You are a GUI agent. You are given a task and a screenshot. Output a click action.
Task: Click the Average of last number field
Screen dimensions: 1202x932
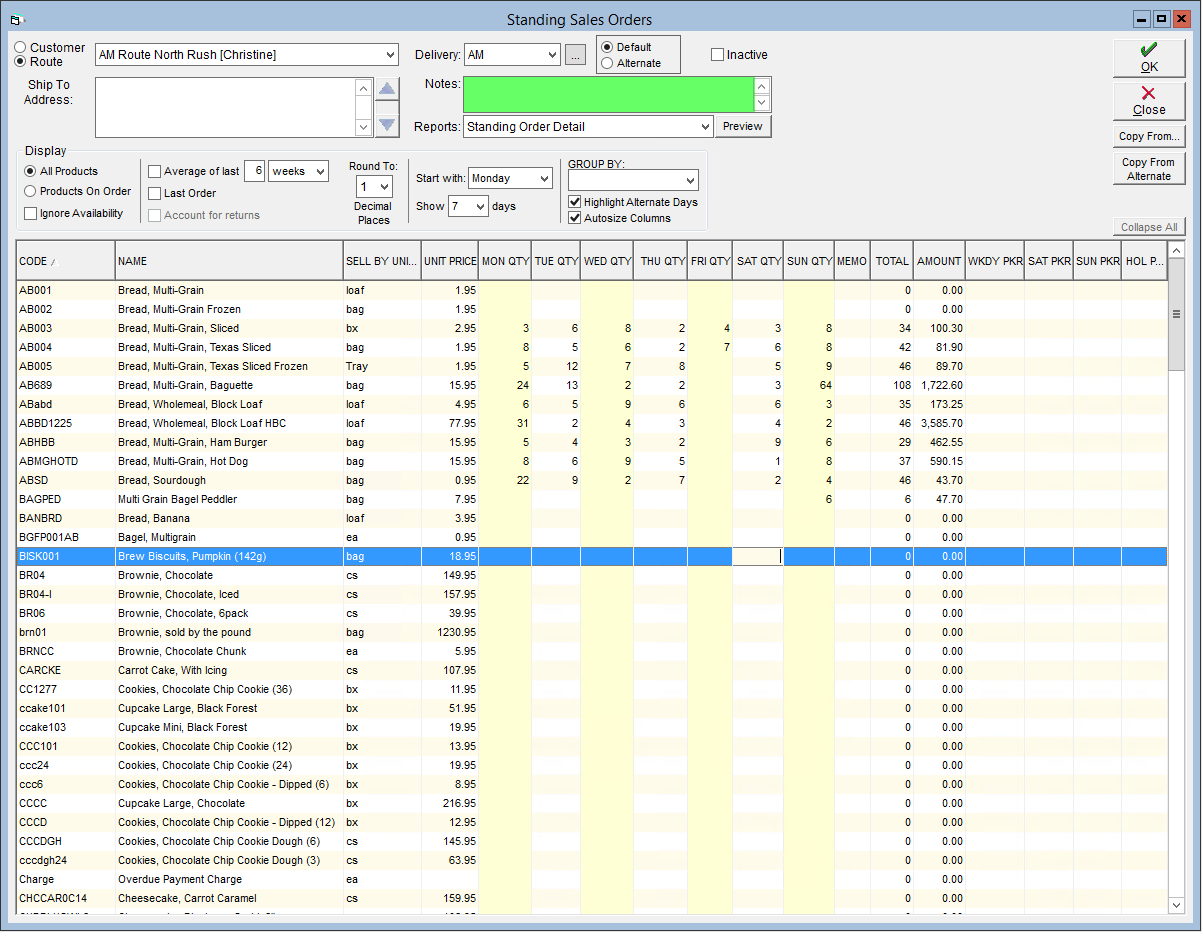tap(254, 171)
